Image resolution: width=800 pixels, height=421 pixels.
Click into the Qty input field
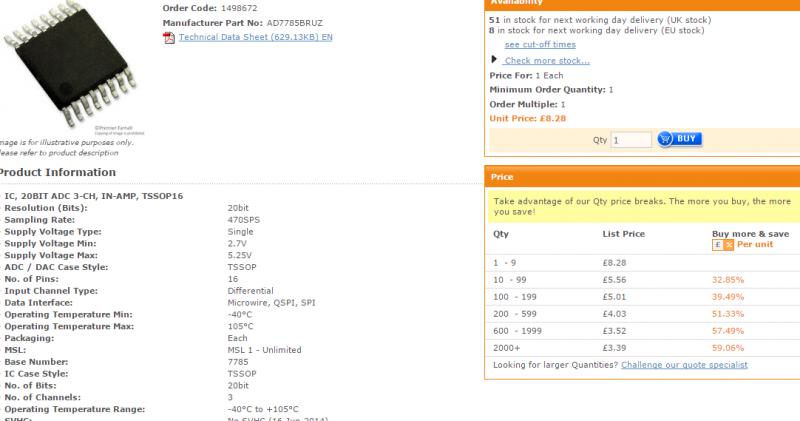point(630,141)
